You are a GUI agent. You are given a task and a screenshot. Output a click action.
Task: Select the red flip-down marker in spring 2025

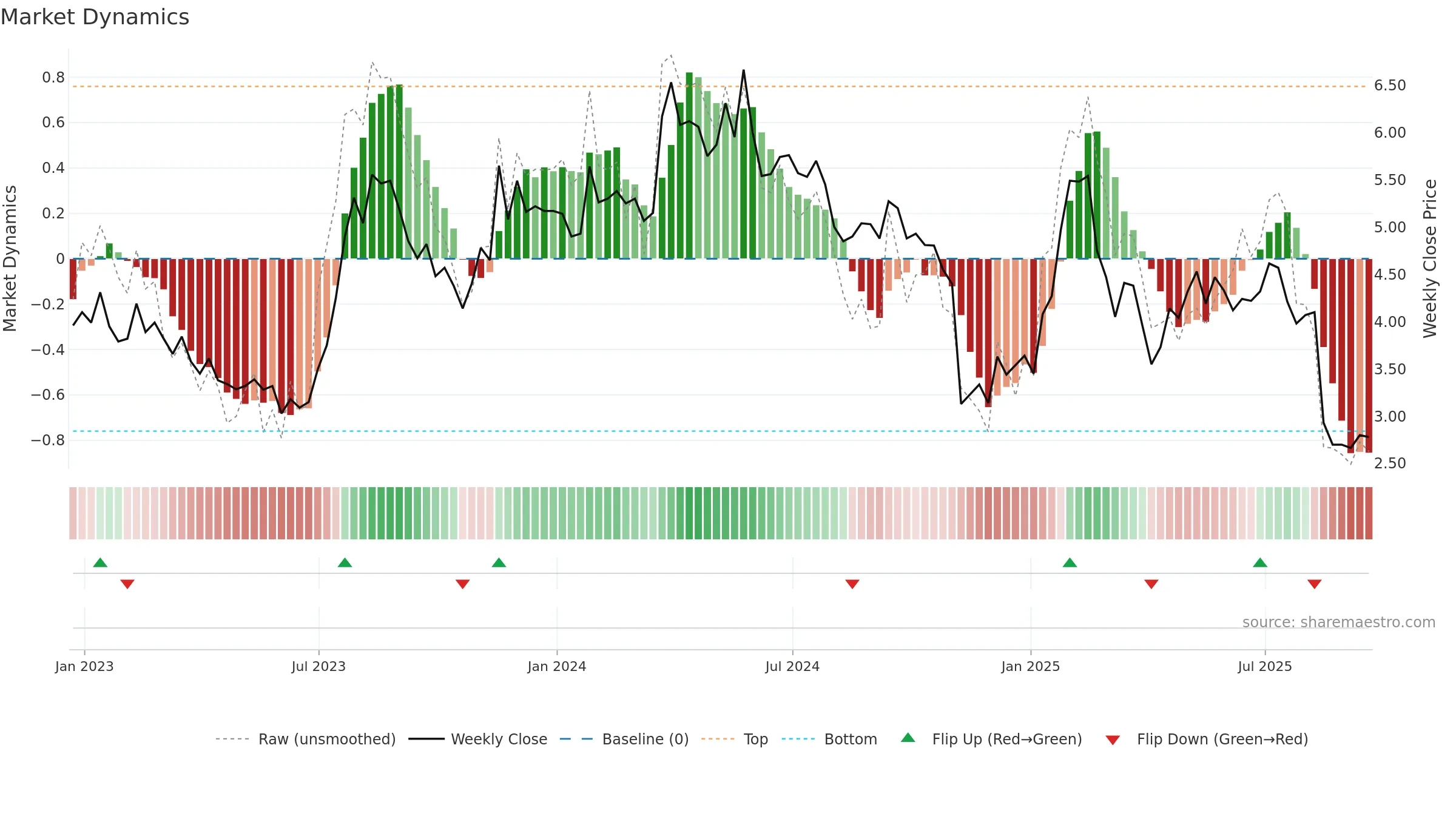(x=1151, y=584)
